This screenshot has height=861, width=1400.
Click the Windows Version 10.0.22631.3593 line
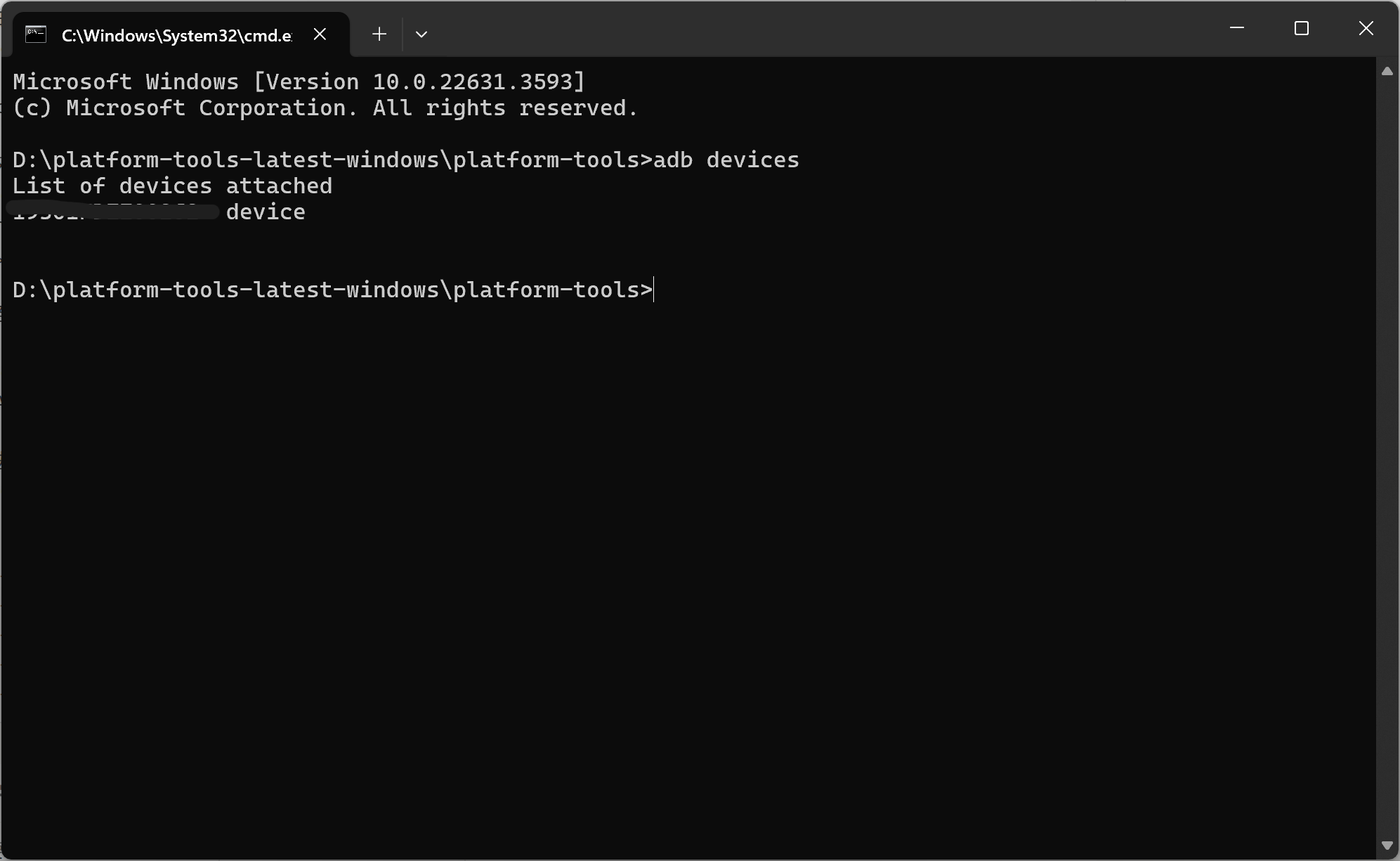click(x=299, y=82)
